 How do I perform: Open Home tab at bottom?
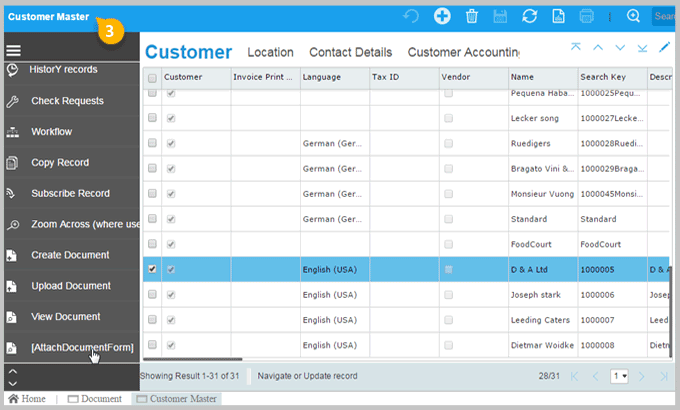tap(27, 399)
